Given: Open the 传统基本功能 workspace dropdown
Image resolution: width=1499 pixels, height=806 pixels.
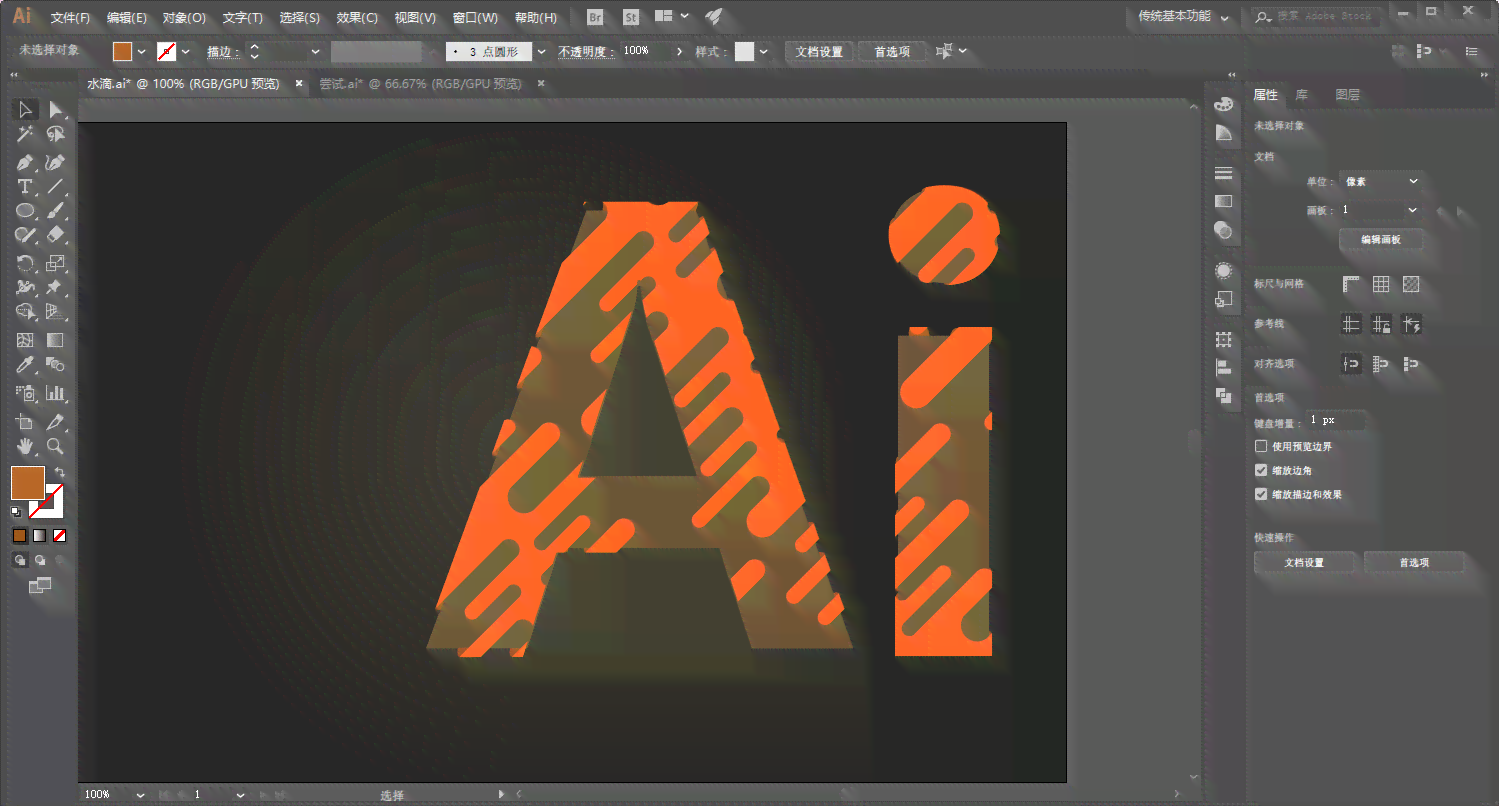Looking at the screenshot, I should [x=1183, y=17].
